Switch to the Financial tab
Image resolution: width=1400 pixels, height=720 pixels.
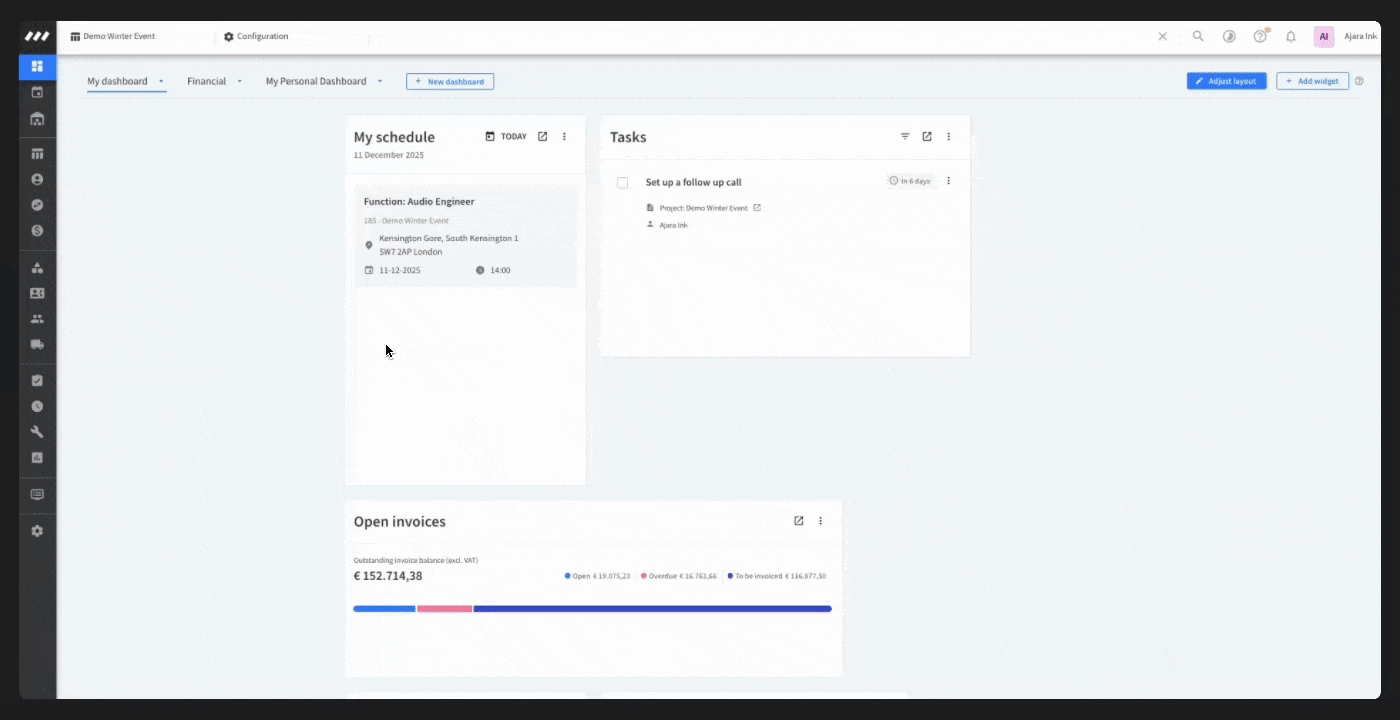coord(206,81)
